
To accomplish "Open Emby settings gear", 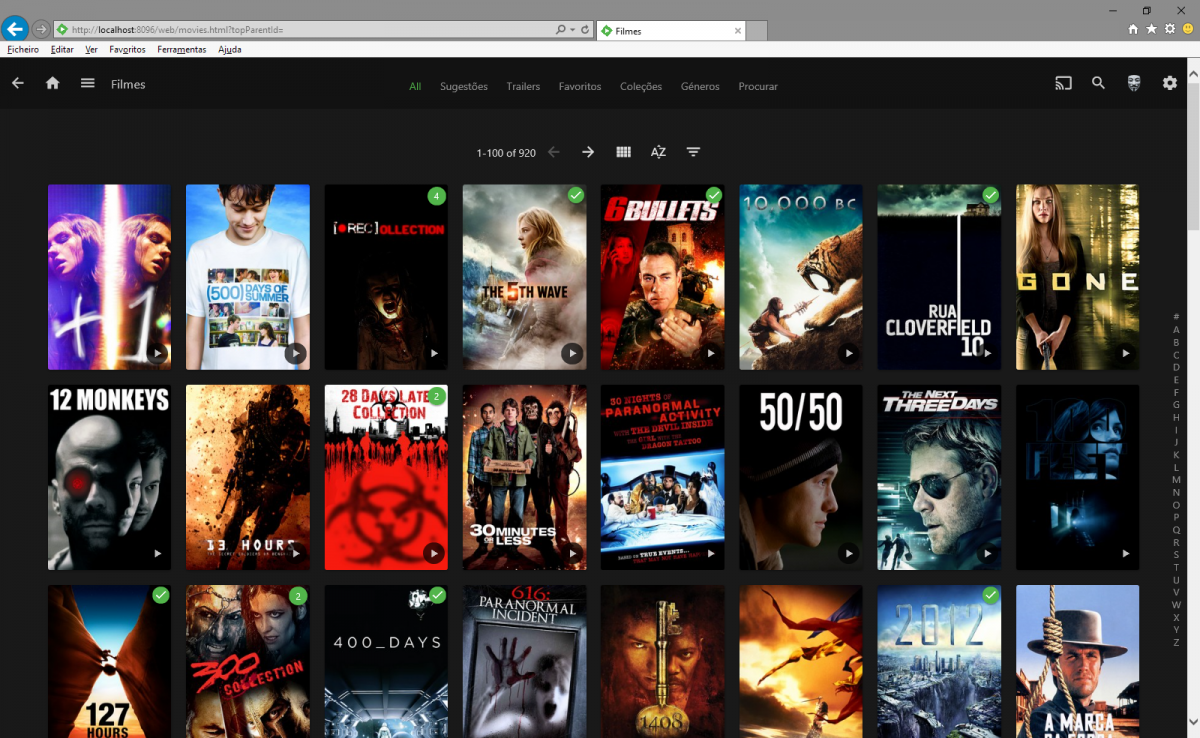I will 1170,84.
